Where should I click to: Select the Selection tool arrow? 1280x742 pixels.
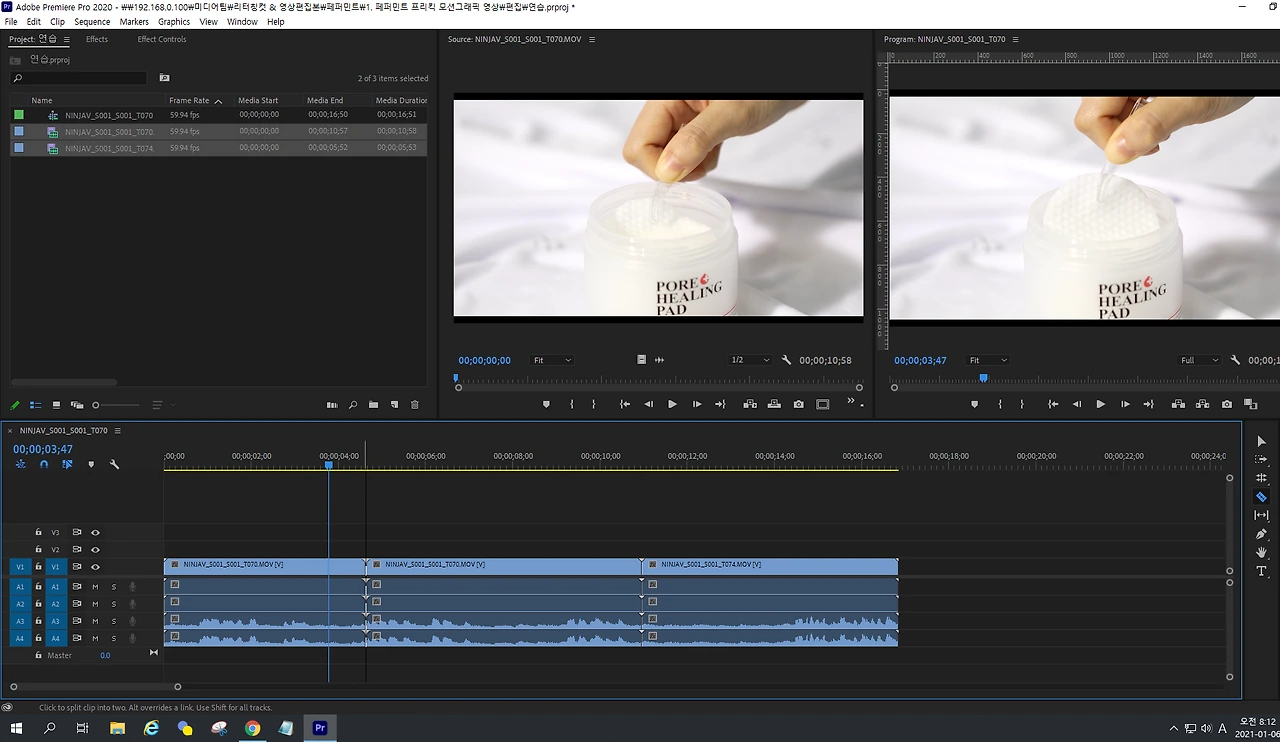point(1261,441)
